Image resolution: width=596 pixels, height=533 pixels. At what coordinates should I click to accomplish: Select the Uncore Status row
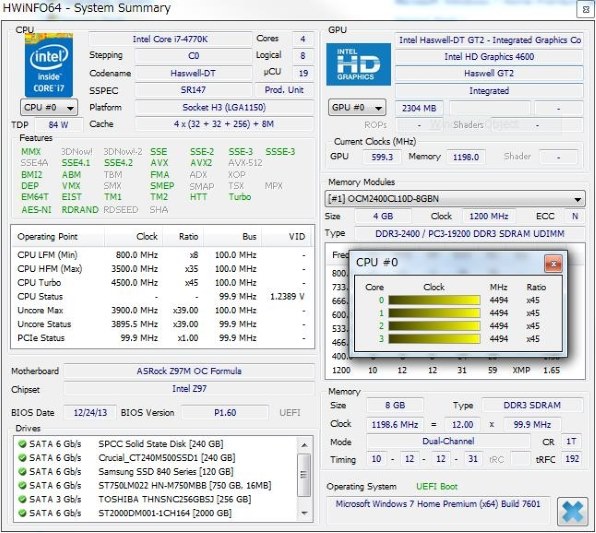pos(162,324)
